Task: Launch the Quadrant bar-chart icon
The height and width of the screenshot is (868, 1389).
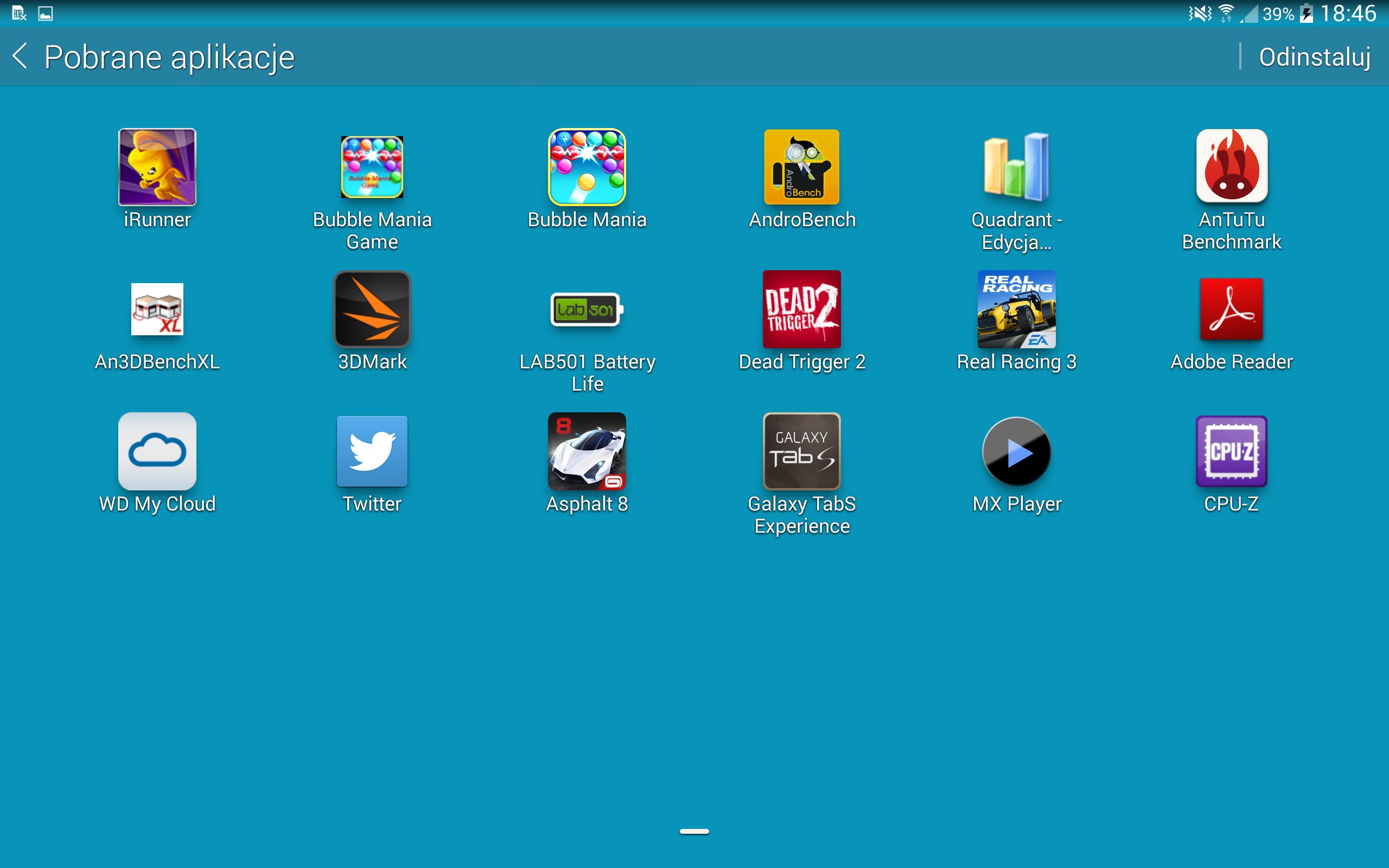Action: 1016,167
